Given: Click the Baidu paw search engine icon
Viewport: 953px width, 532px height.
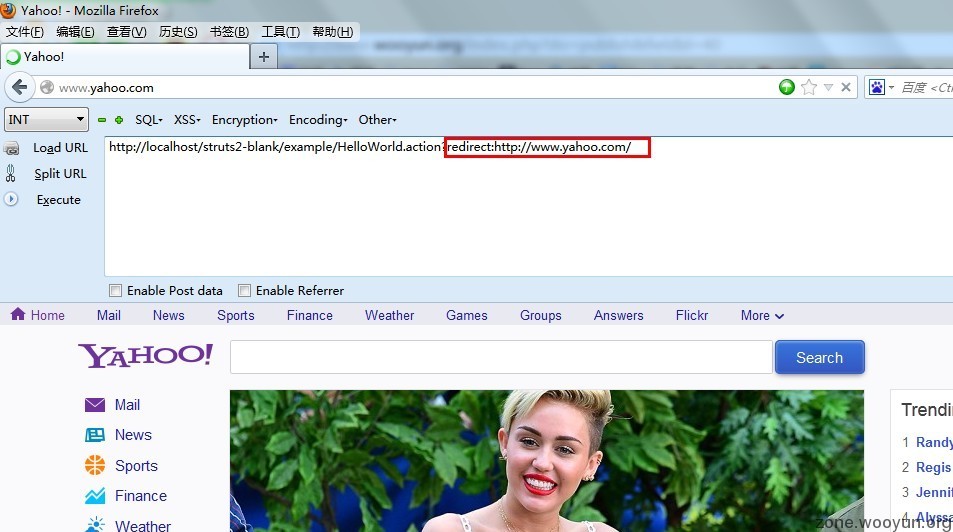Looking at the screenshot, I should 876,87.
